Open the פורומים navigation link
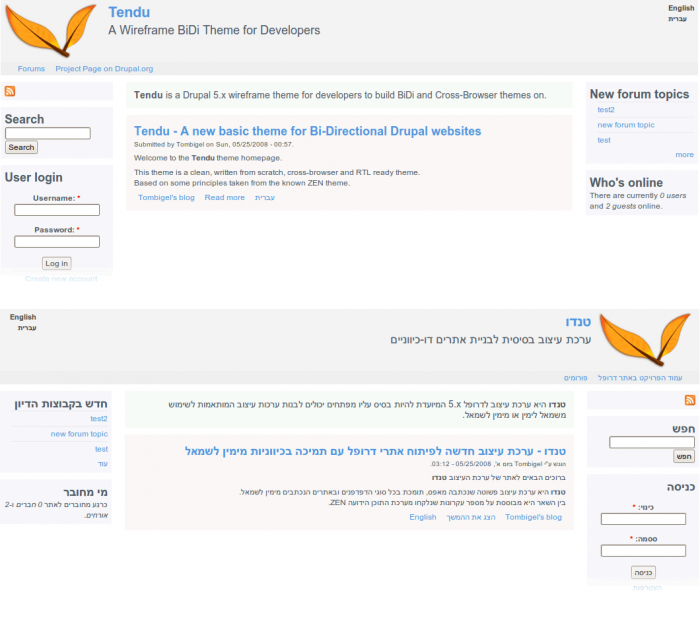 (x=575, y=378)
